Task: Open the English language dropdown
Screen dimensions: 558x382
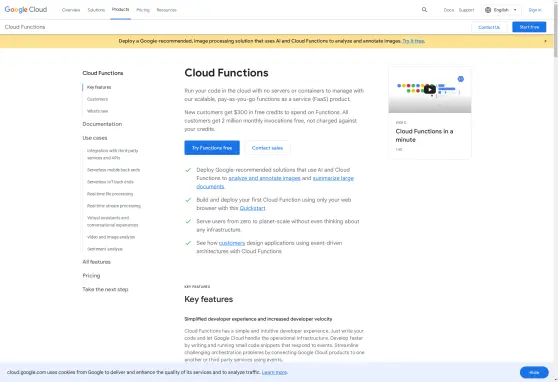Action: (x=501, y=10)
